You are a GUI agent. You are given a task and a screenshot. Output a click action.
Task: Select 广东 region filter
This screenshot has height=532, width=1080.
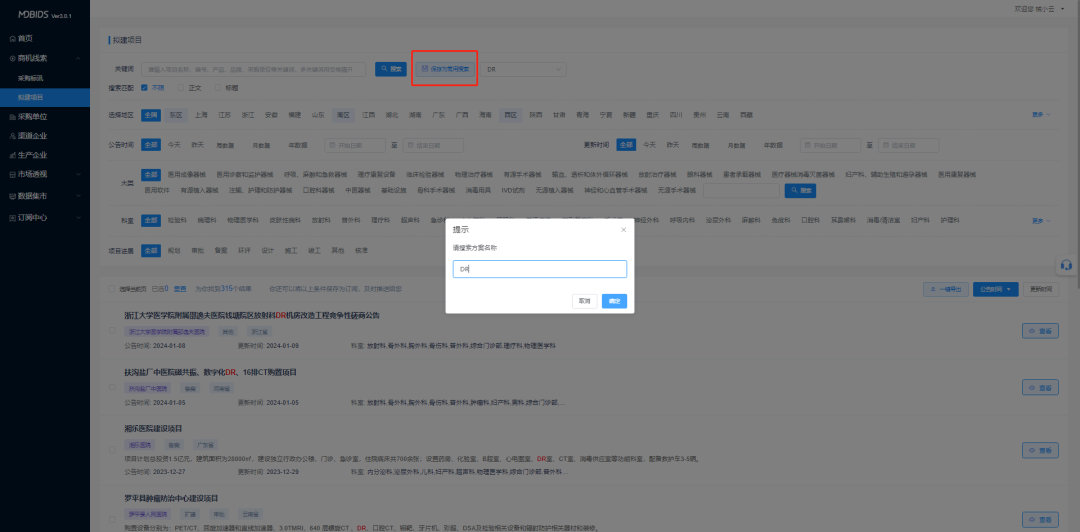click(438, 115)
